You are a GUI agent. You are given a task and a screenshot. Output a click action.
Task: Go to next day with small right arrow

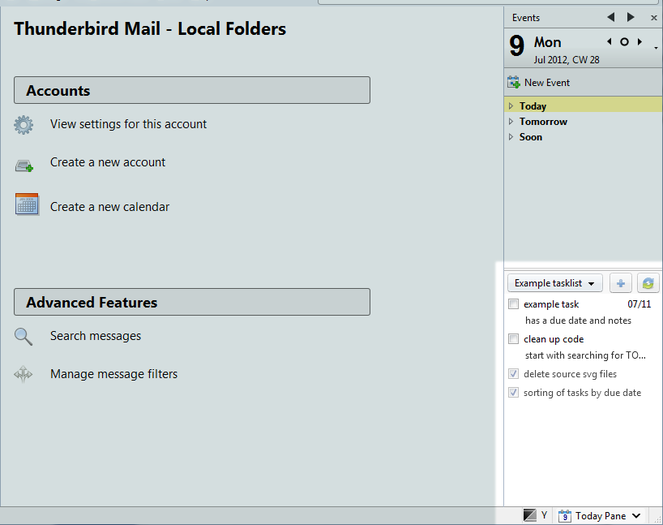click(x=640, y=42)
